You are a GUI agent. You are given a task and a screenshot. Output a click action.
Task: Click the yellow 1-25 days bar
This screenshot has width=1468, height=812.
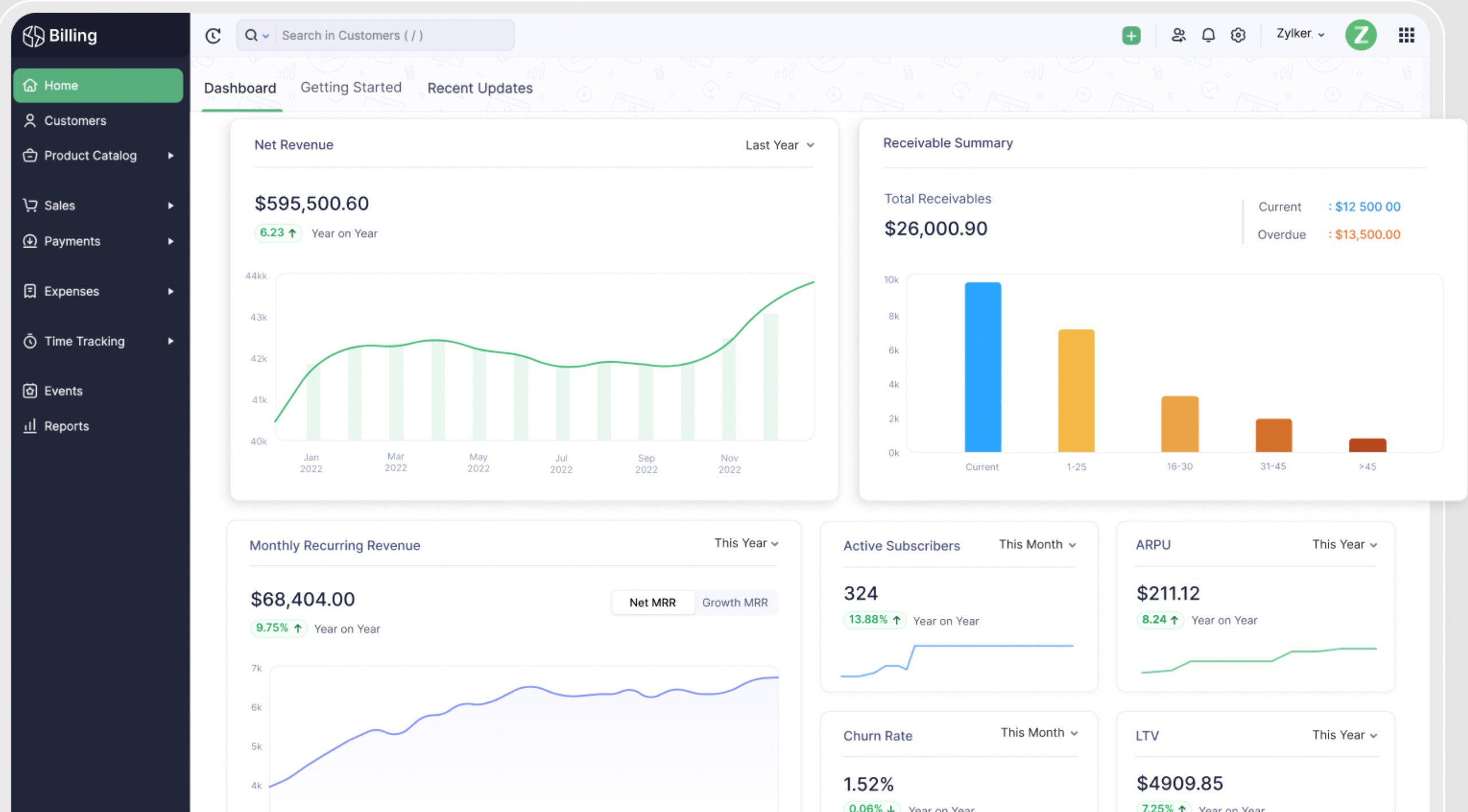[x=1076, y=391]
